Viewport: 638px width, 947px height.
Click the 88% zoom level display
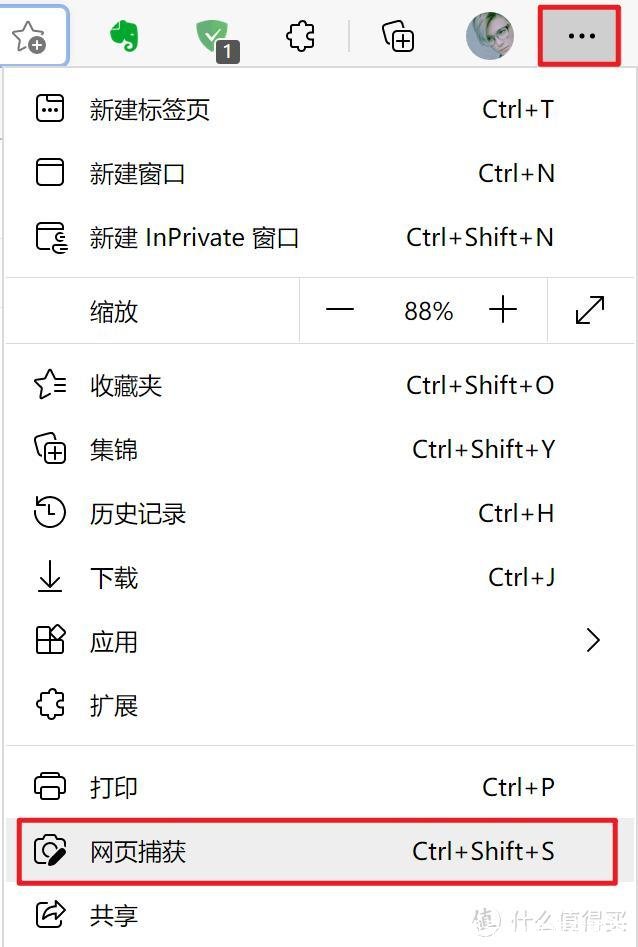[x=428, y=310]
